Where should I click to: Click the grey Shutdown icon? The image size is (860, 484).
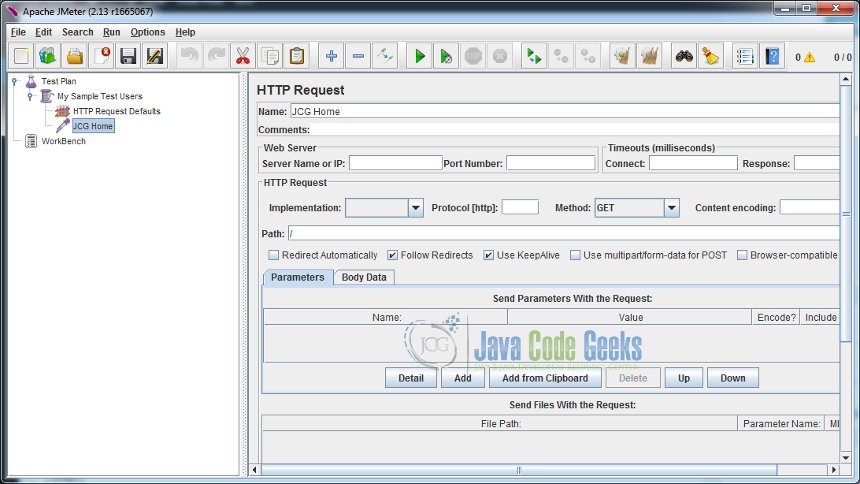pos(500,56)
